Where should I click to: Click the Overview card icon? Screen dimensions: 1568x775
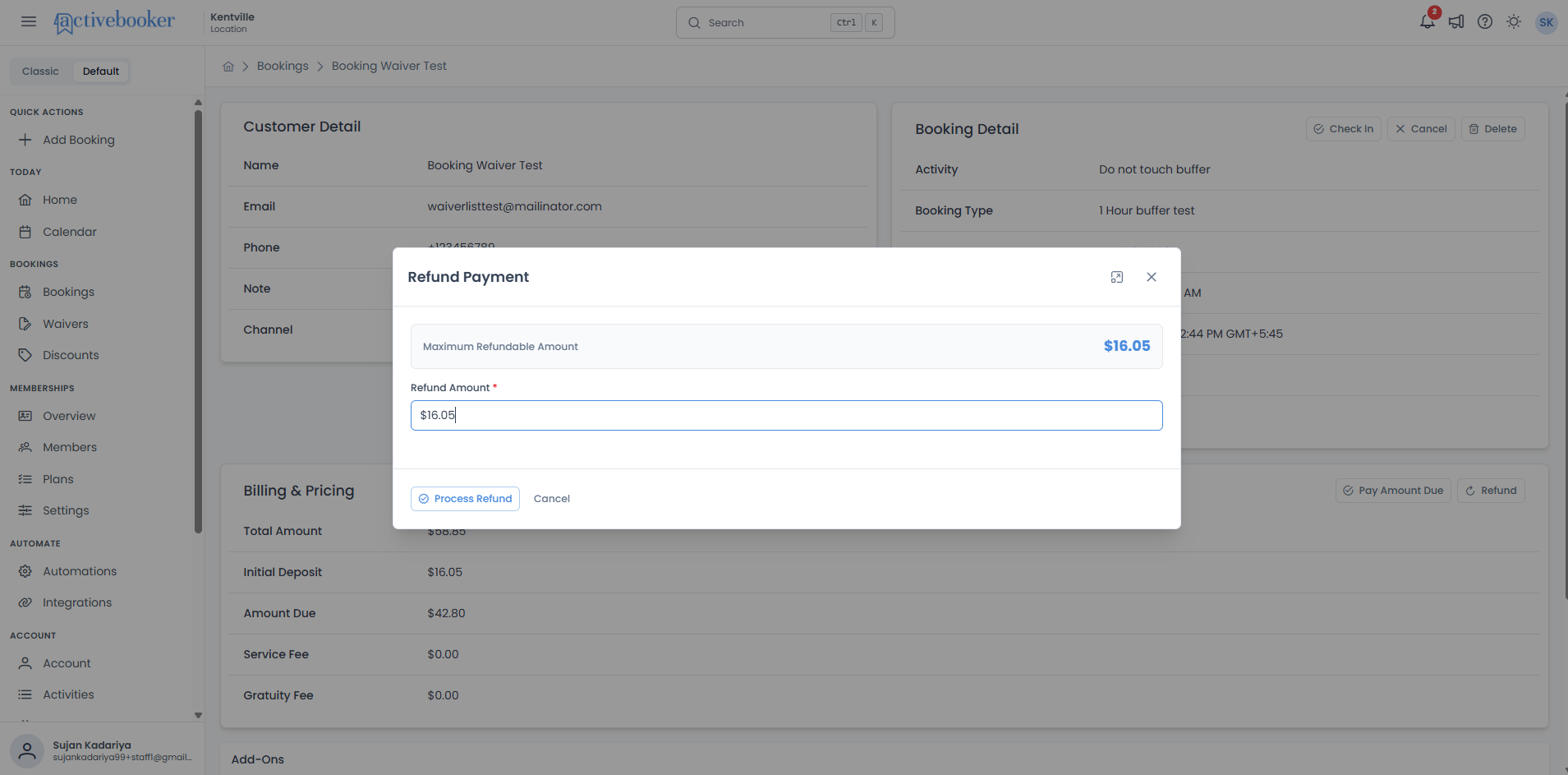25,416
